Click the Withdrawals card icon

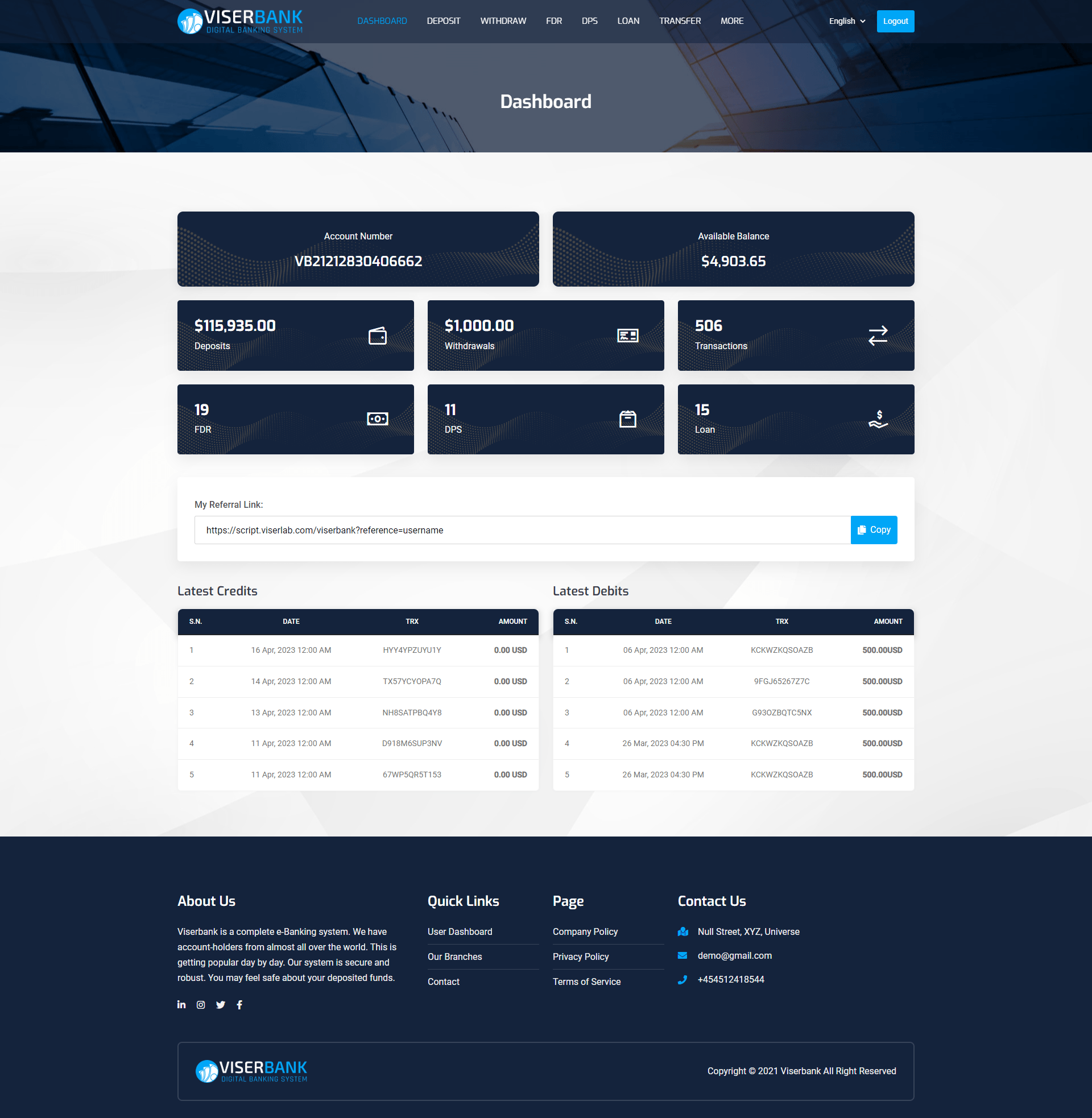[x=629, y=334]
